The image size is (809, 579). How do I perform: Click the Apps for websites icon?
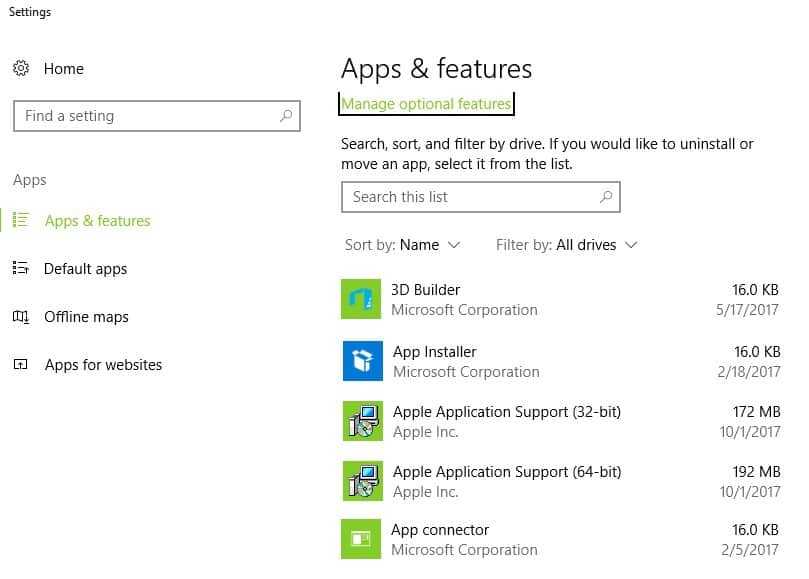(21, 364)
